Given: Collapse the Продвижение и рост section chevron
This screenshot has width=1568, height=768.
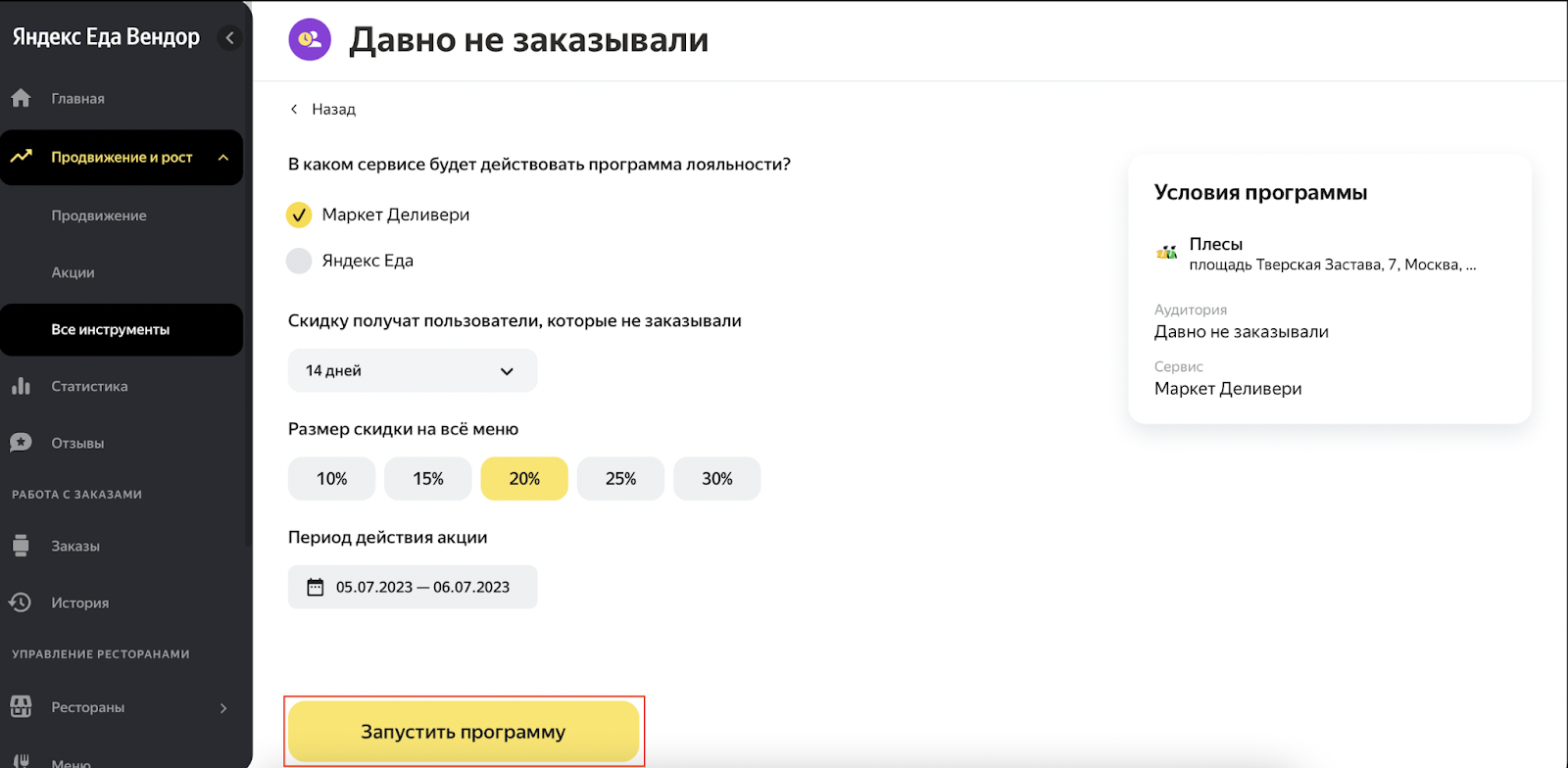Looking at the screenshot, I should 223,157.
